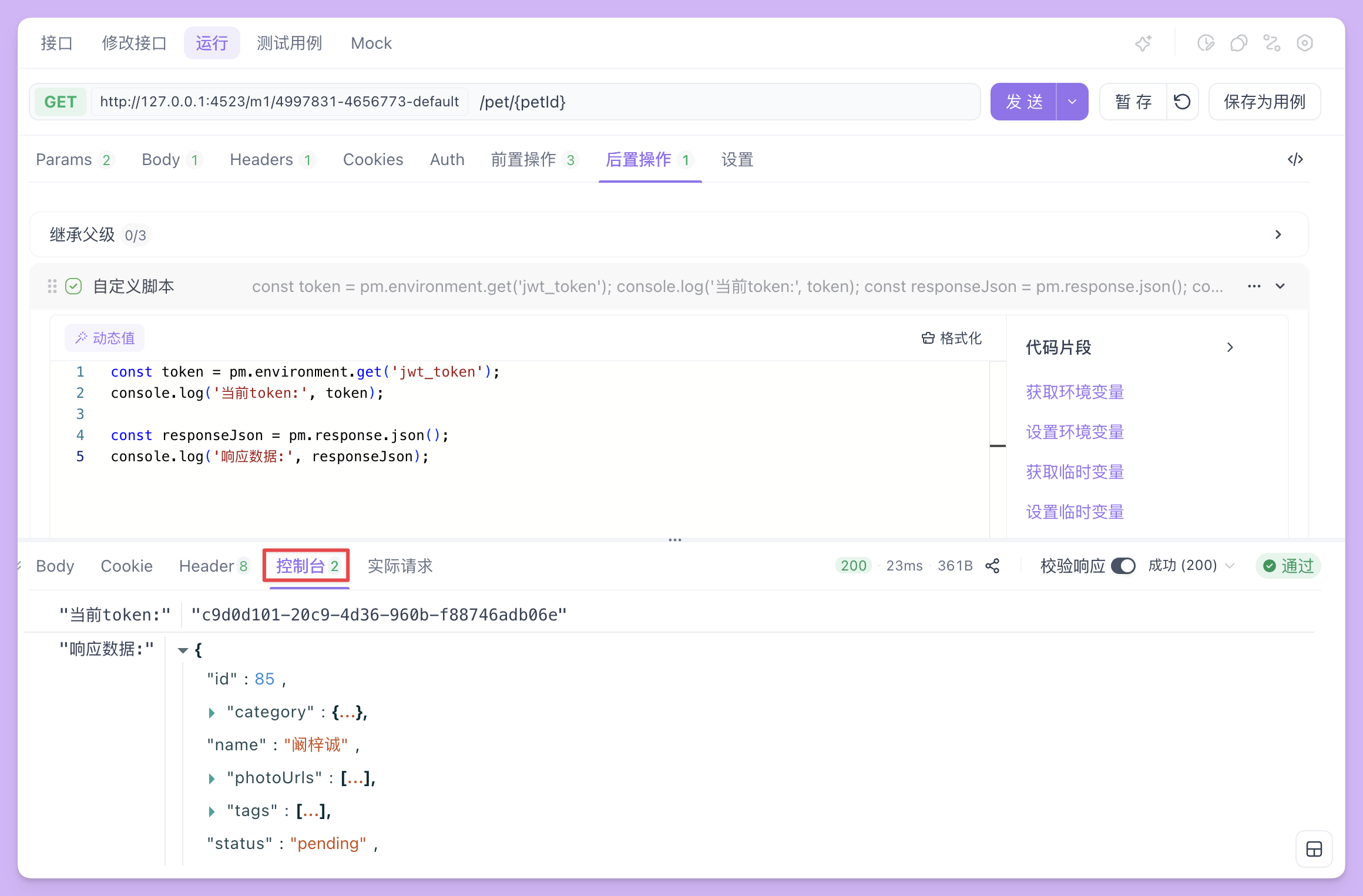Toggle the 校验响应 switch
1363x896 pixels.
click(1123, 566)
